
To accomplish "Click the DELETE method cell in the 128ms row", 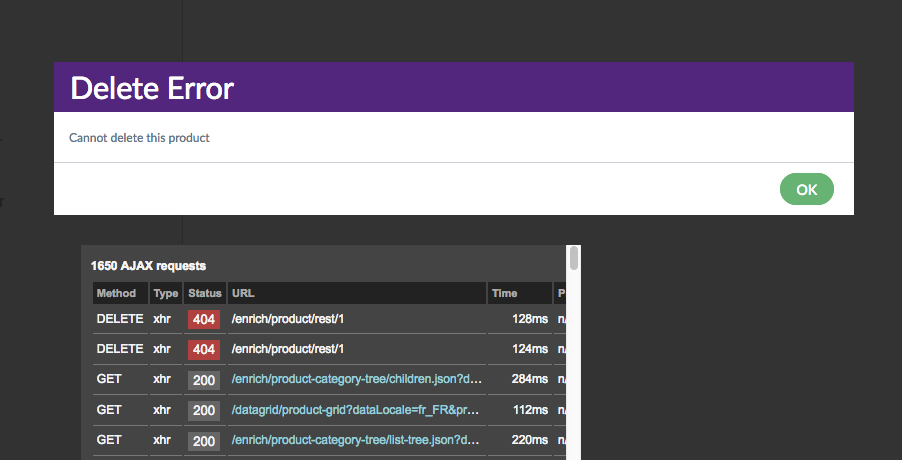I will click(120, 319).
